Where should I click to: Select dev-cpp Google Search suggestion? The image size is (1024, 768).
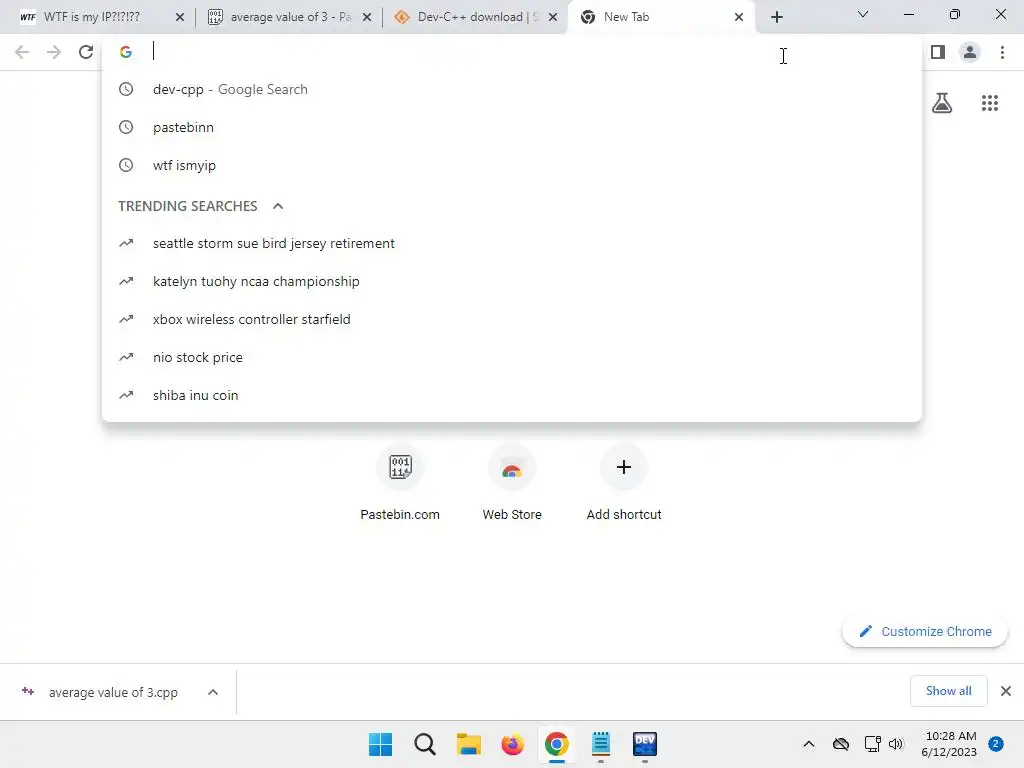coord(512,89)
